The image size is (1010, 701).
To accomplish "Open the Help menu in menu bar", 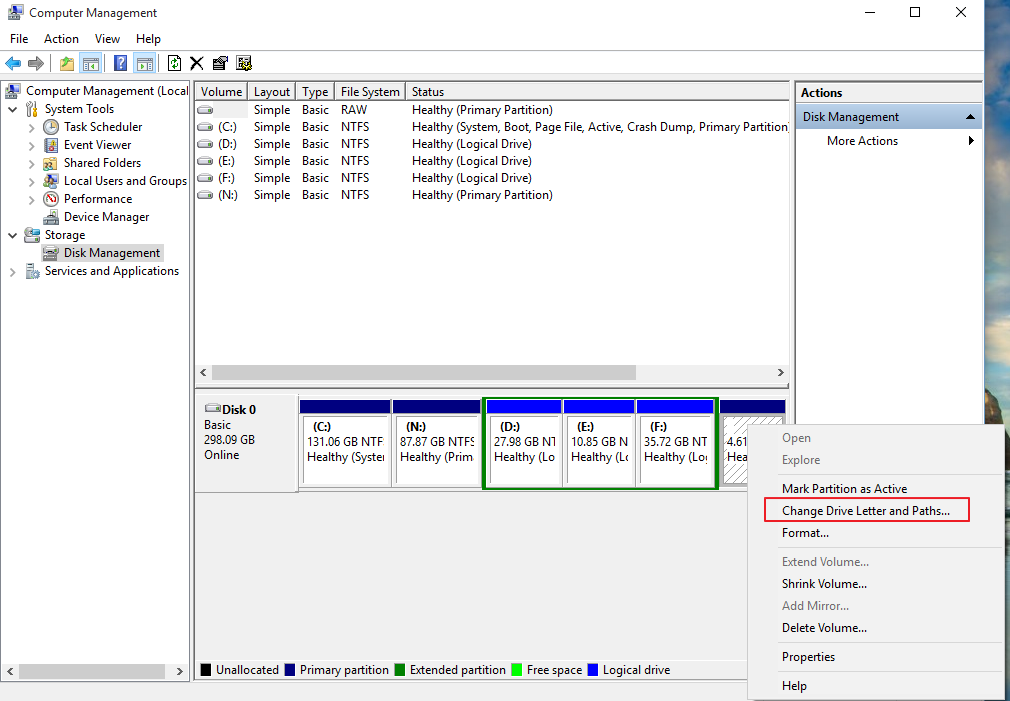I will pos(148,39).
